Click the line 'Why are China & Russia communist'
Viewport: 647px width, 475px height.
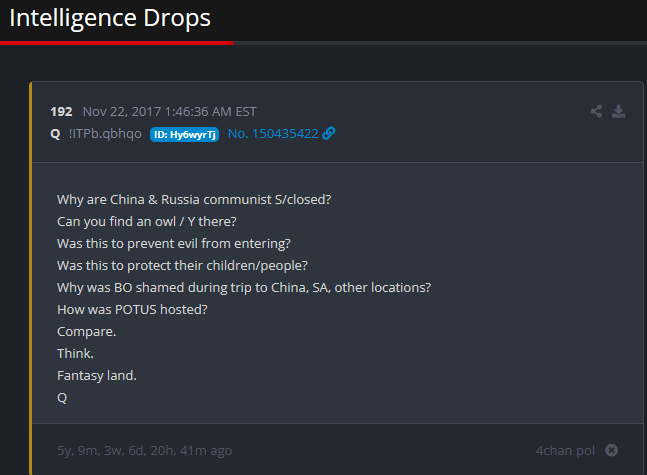point(194,199)
